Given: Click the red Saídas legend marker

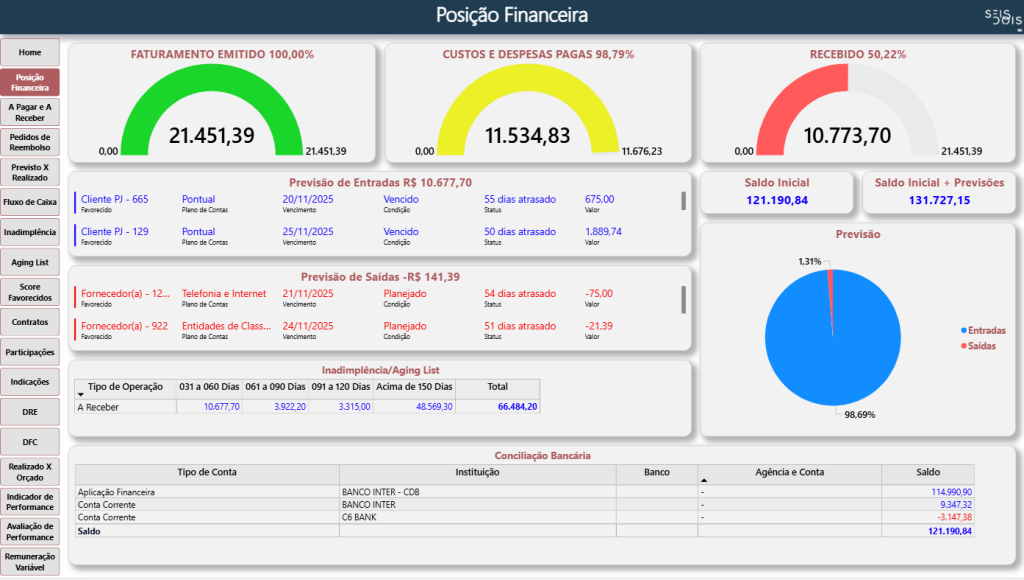Looking at the screenshot, I should pyautogui.click(x=963, y=346).
